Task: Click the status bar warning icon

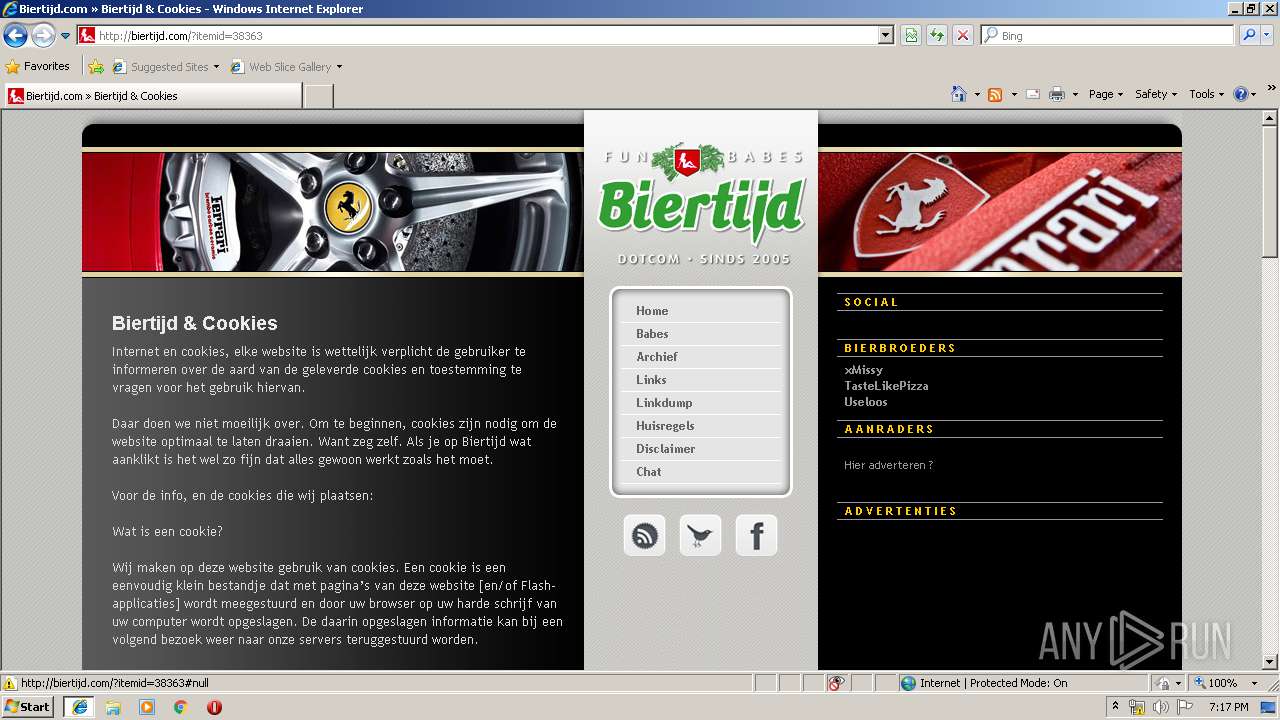Action: (10, 683)
